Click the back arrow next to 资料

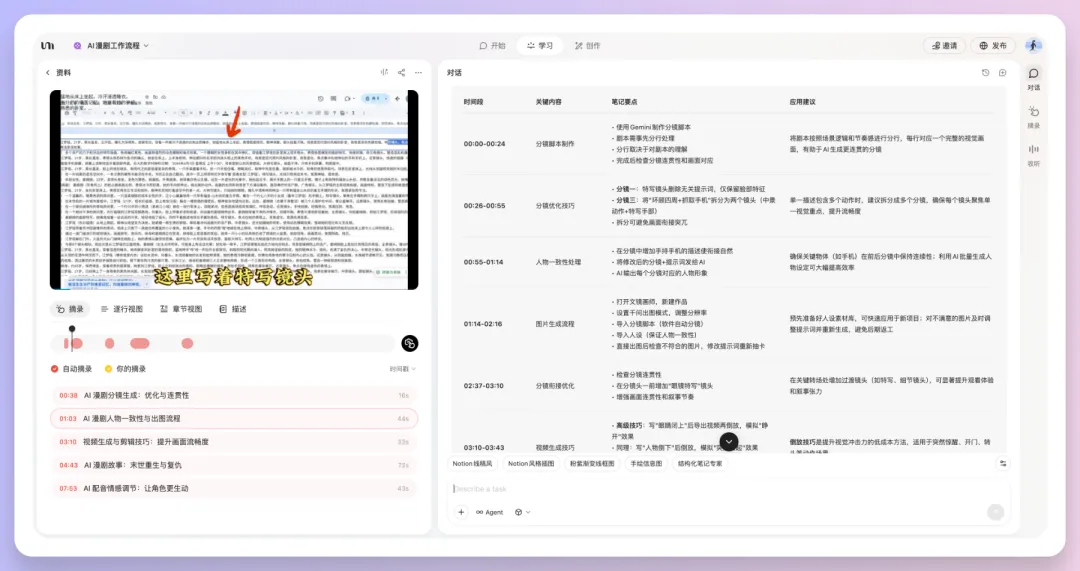tap(47, 73)
